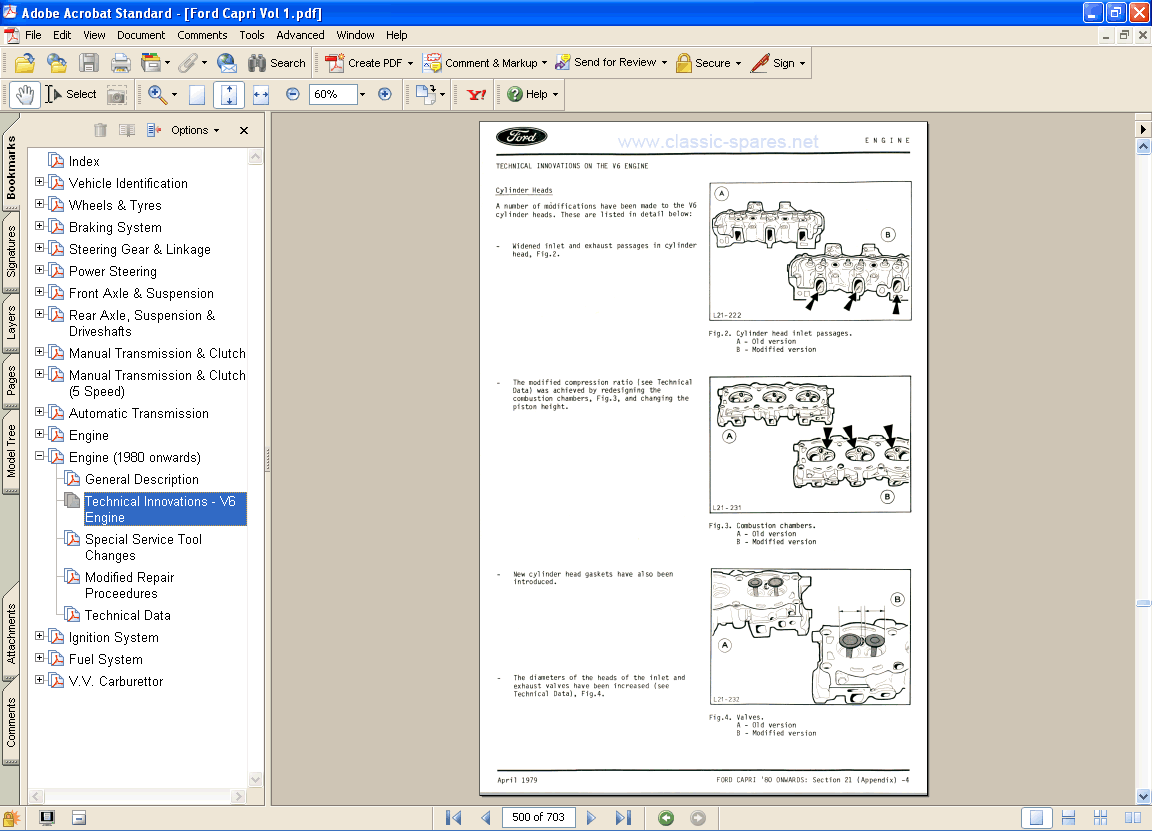Expand the Ignition System bookmark
1152x831 pixels.
40,636
